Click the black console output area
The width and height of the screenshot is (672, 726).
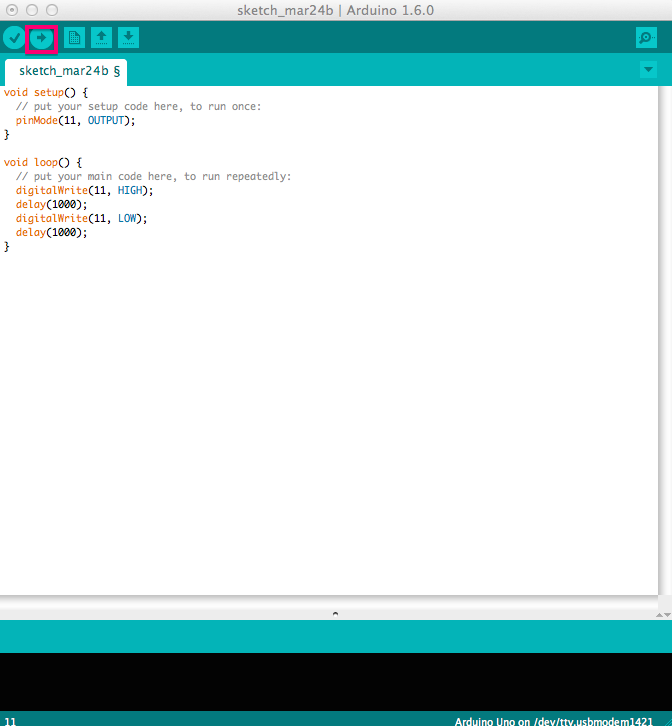pos(336,682)
